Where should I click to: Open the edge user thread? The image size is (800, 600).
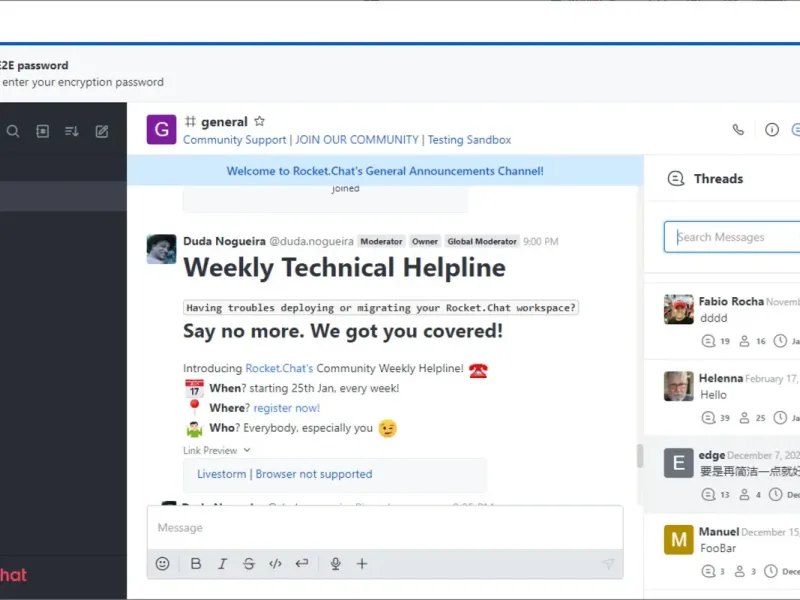722,474
